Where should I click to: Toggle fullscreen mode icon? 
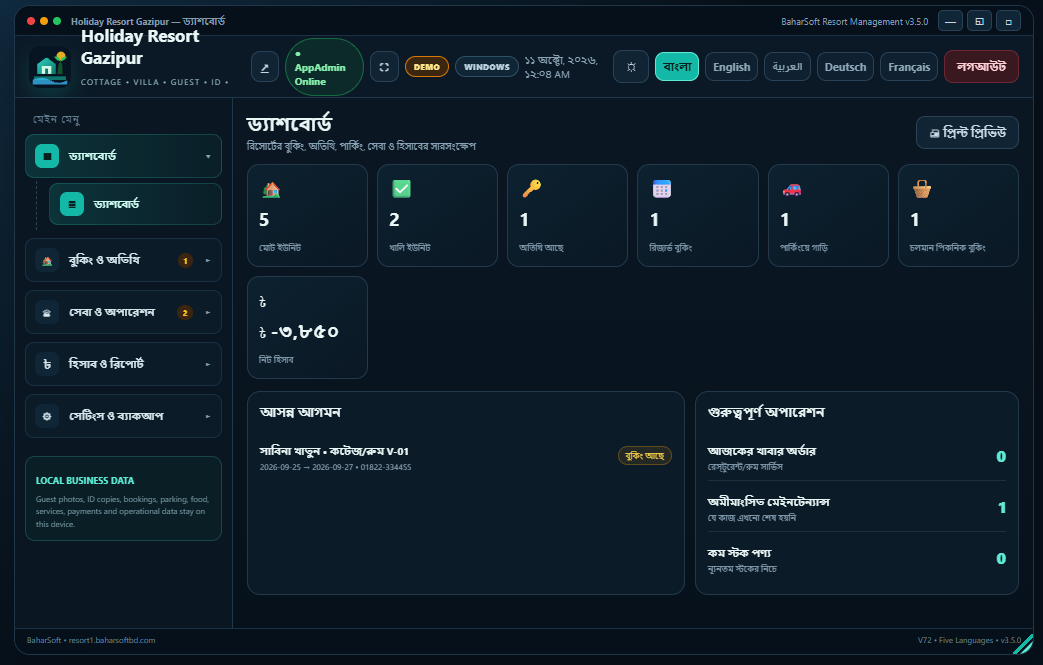tap(384, 67)
